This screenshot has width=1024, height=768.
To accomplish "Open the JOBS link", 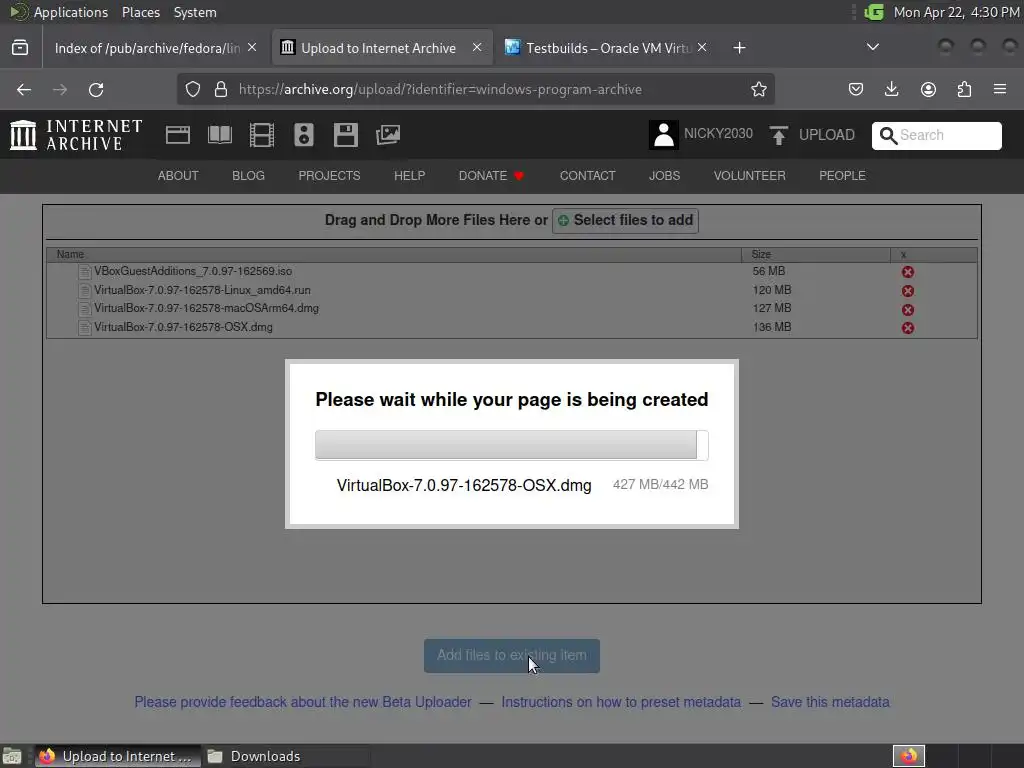I will (x=664, y=176).
